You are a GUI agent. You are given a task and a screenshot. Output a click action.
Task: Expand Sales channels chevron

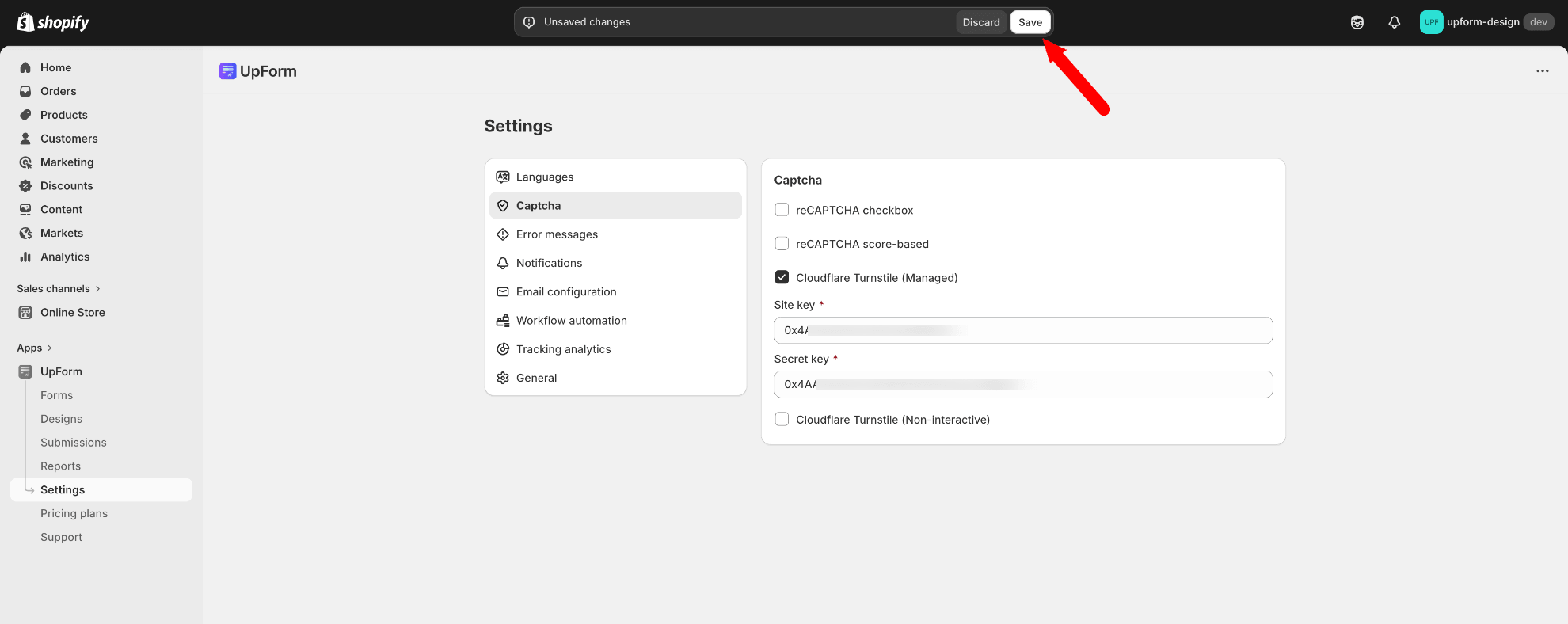point(98,289)
